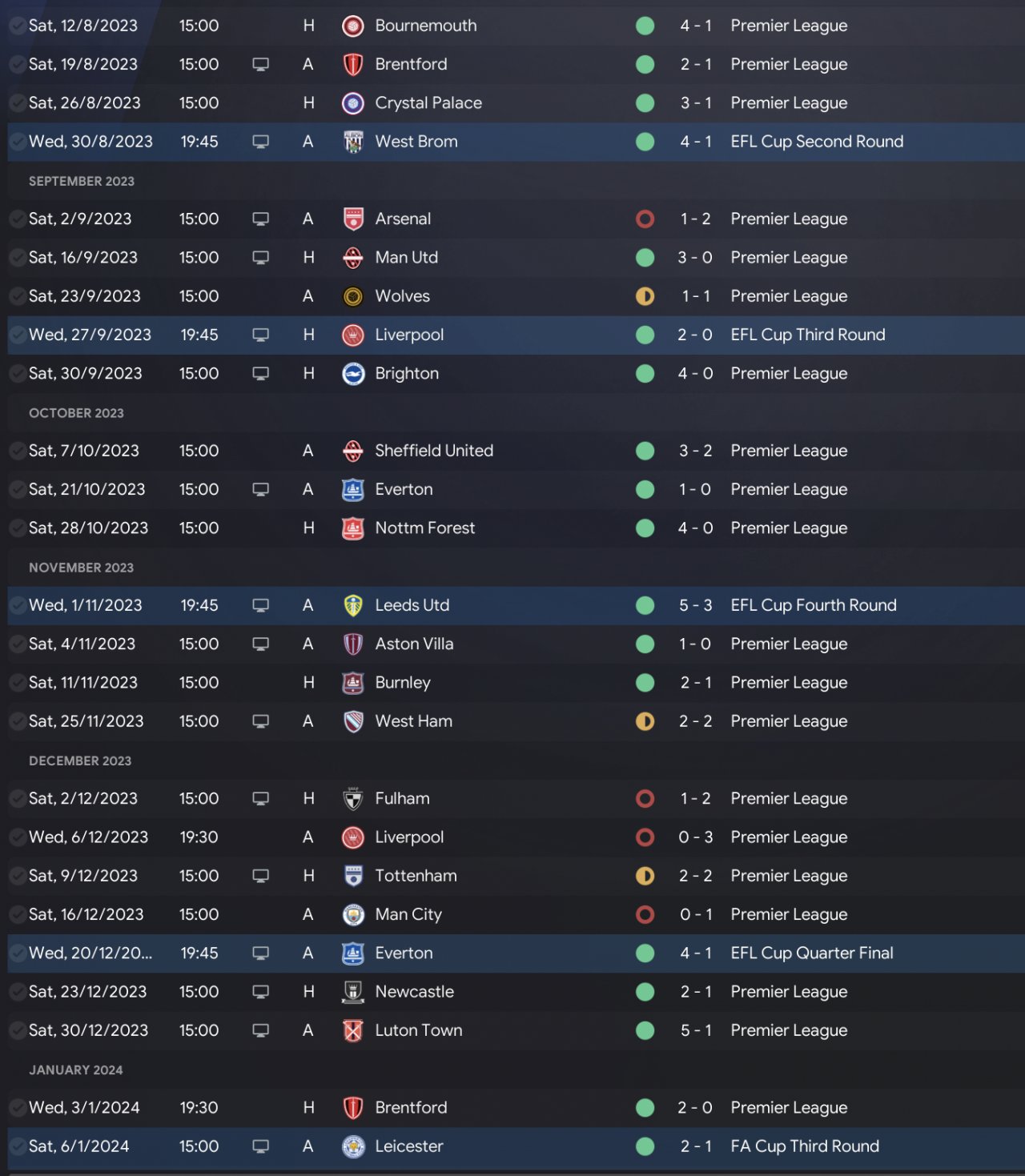Click the Leeds Utd club crest
1025x1176 pixels.
click(x=353, y=605)
